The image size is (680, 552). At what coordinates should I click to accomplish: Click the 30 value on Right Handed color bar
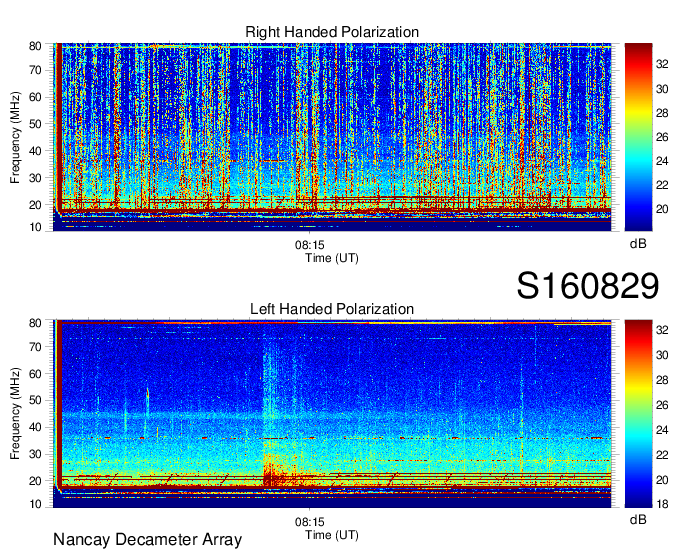click(x=662, y=89)
